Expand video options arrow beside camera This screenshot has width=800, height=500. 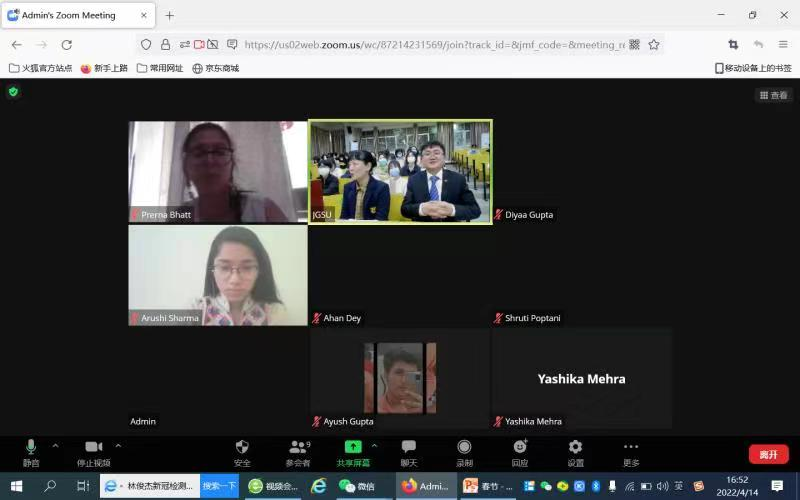pyautogui.click(x=118, y=445)
